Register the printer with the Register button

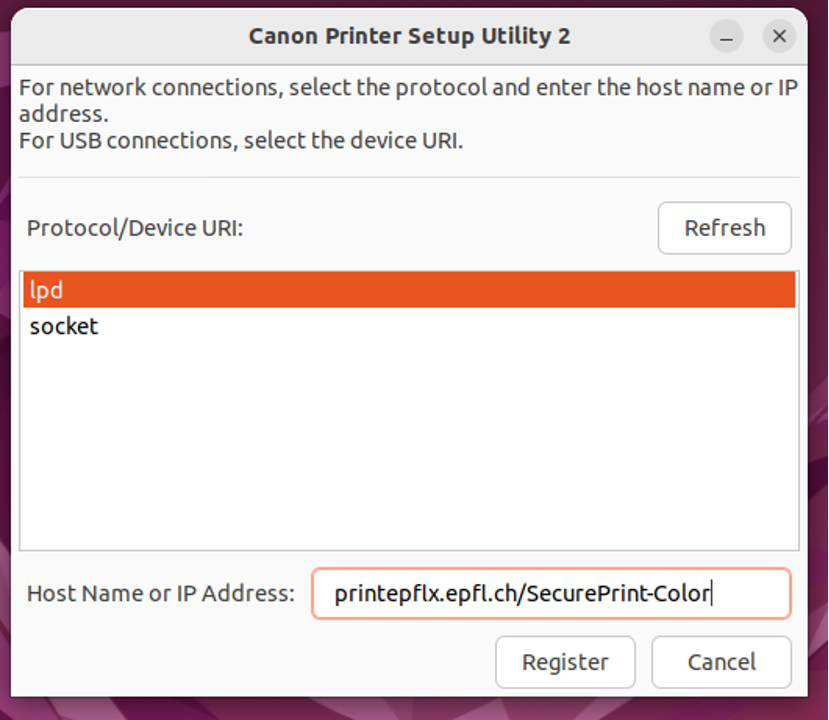tap(565, 662)
